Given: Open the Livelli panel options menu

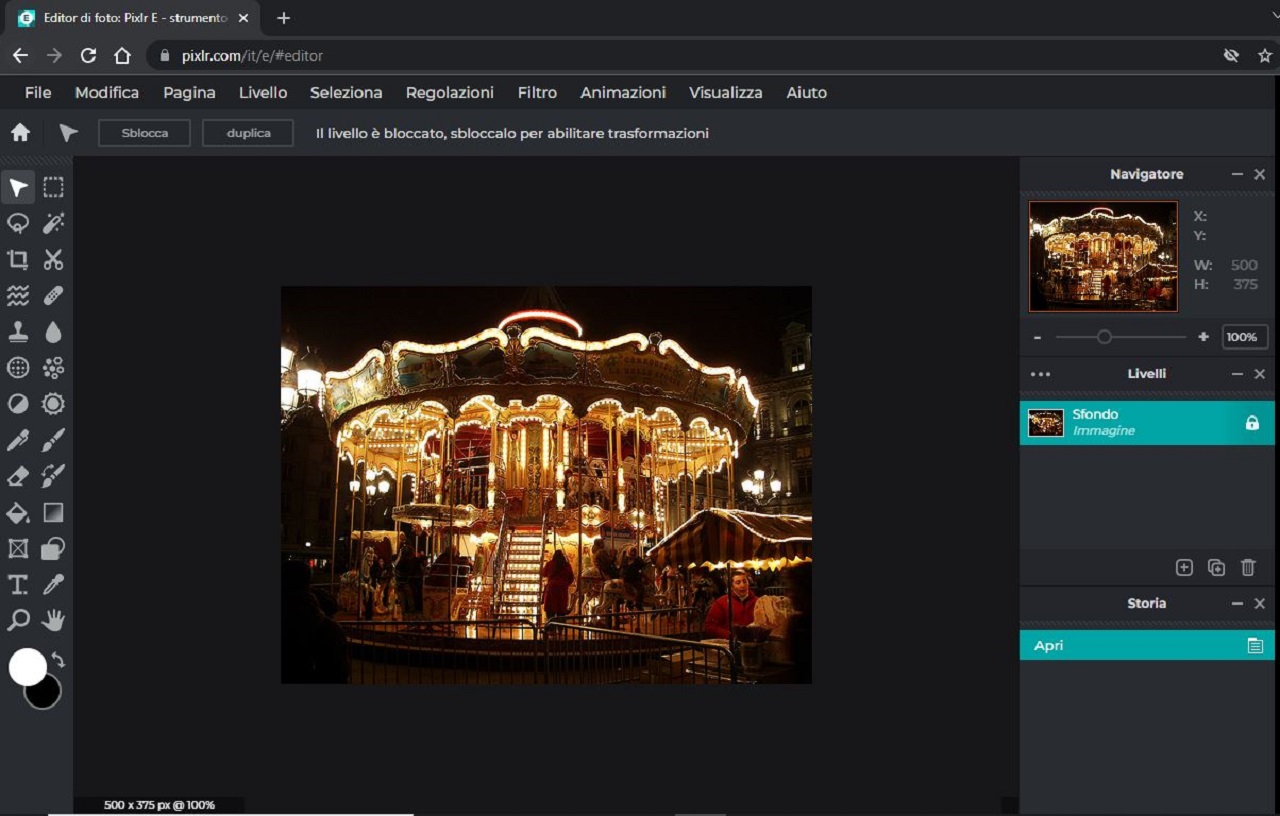Looking at the screenshot, I should click(1040, 374).
